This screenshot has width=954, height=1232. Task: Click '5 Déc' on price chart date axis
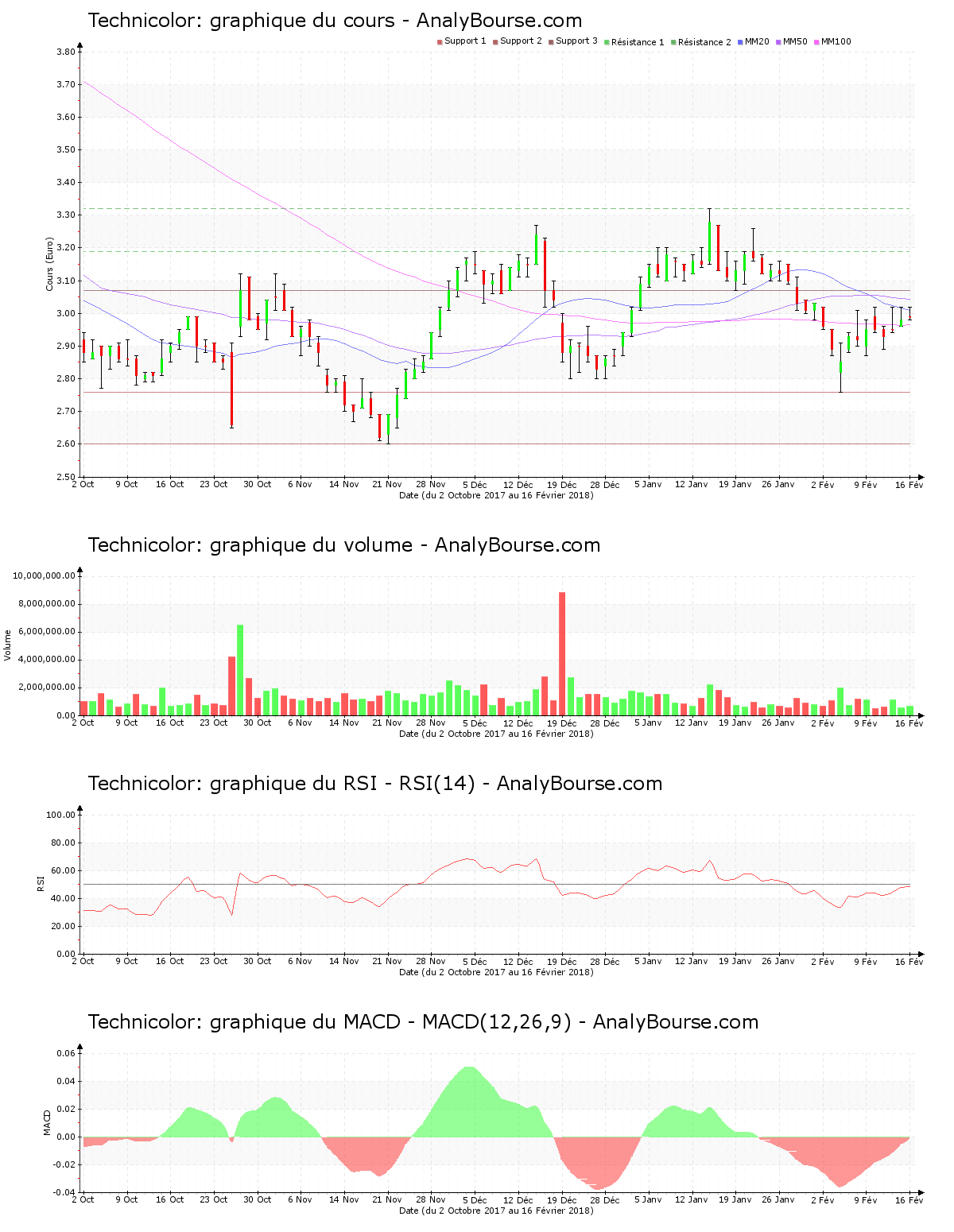[475, 484]
